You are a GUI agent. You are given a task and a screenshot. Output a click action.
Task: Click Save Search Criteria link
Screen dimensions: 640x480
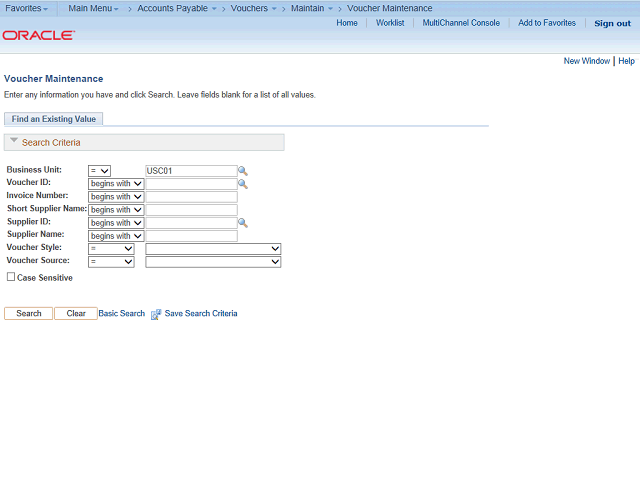(201, 313)
